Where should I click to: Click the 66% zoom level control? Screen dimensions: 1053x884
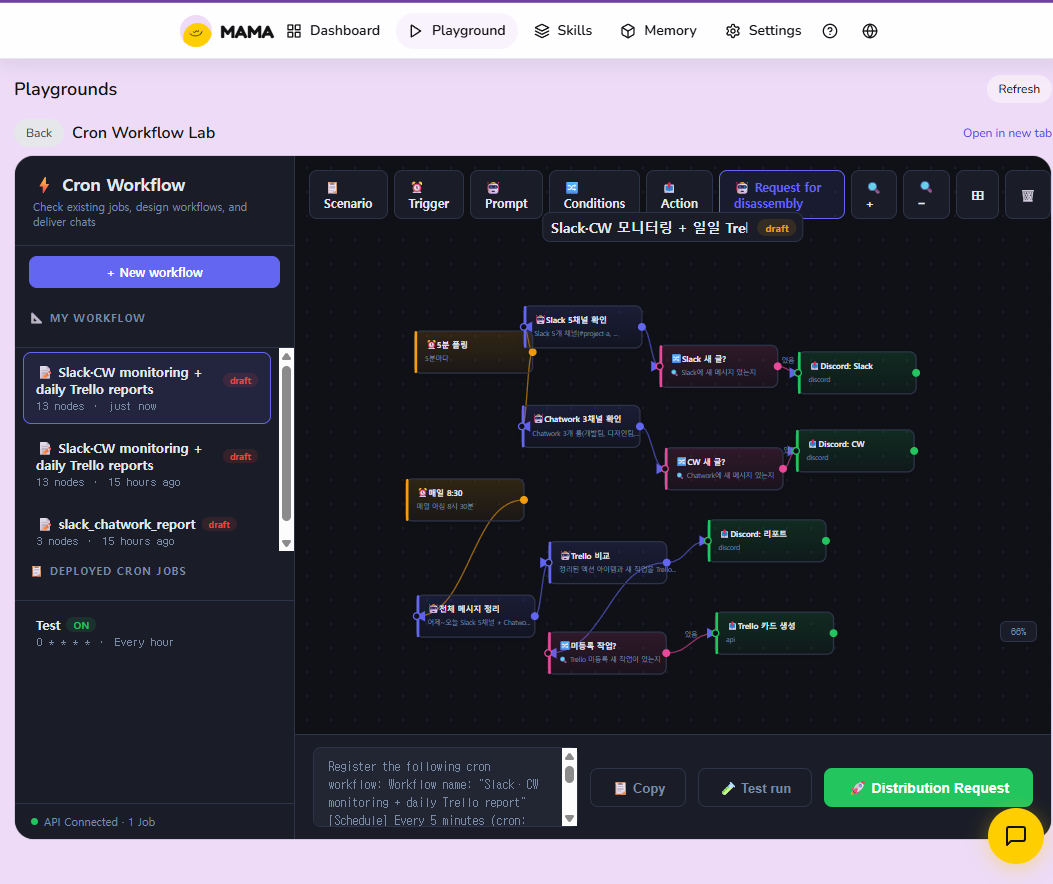[1018, 631]
